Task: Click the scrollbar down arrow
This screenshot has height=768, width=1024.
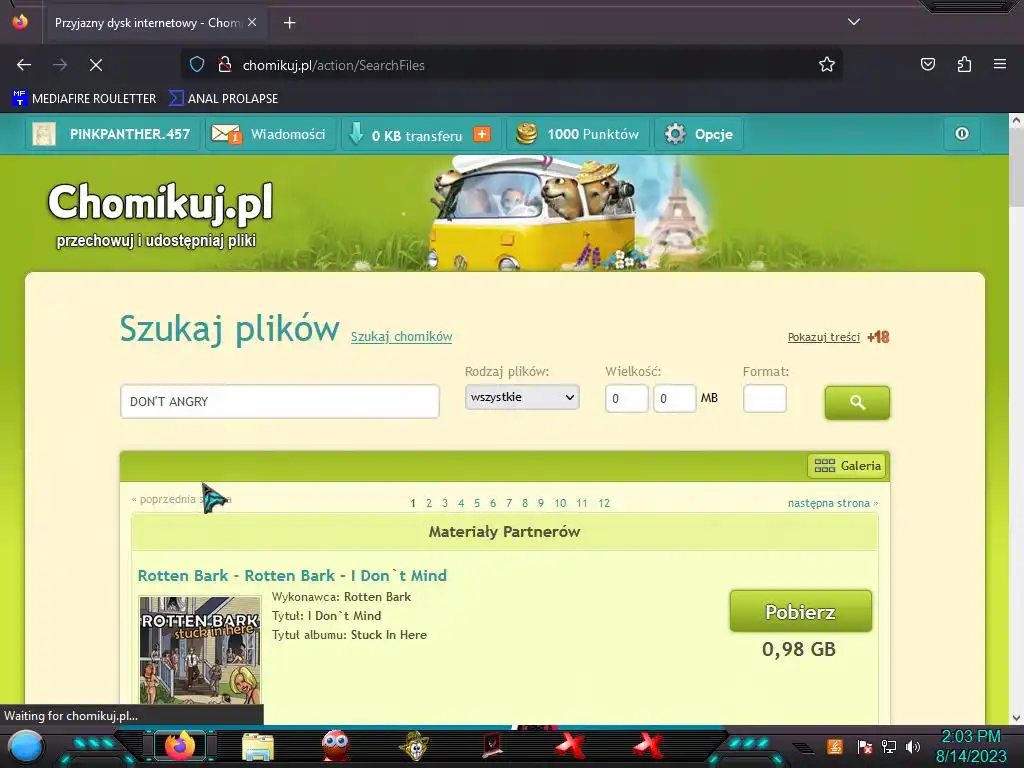Action: click(1016, 718)
